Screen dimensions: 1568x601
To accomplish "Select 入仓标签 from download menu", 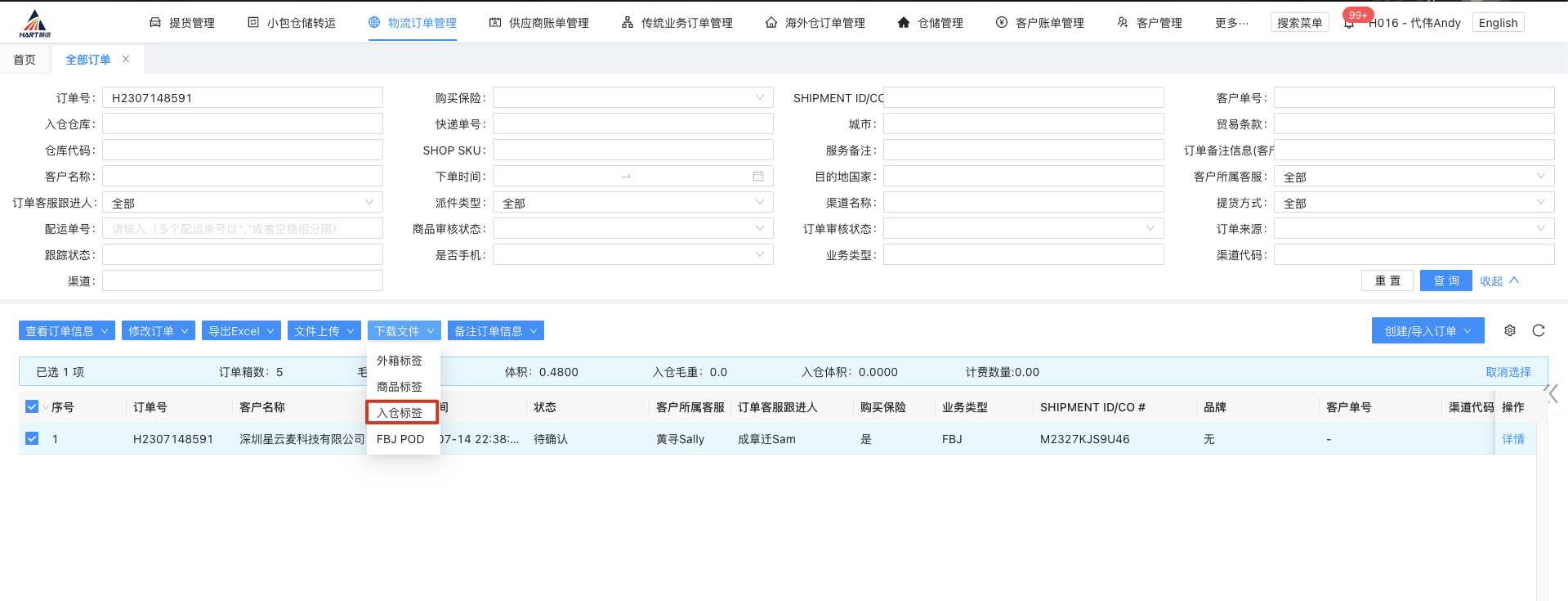I will 400,413.
